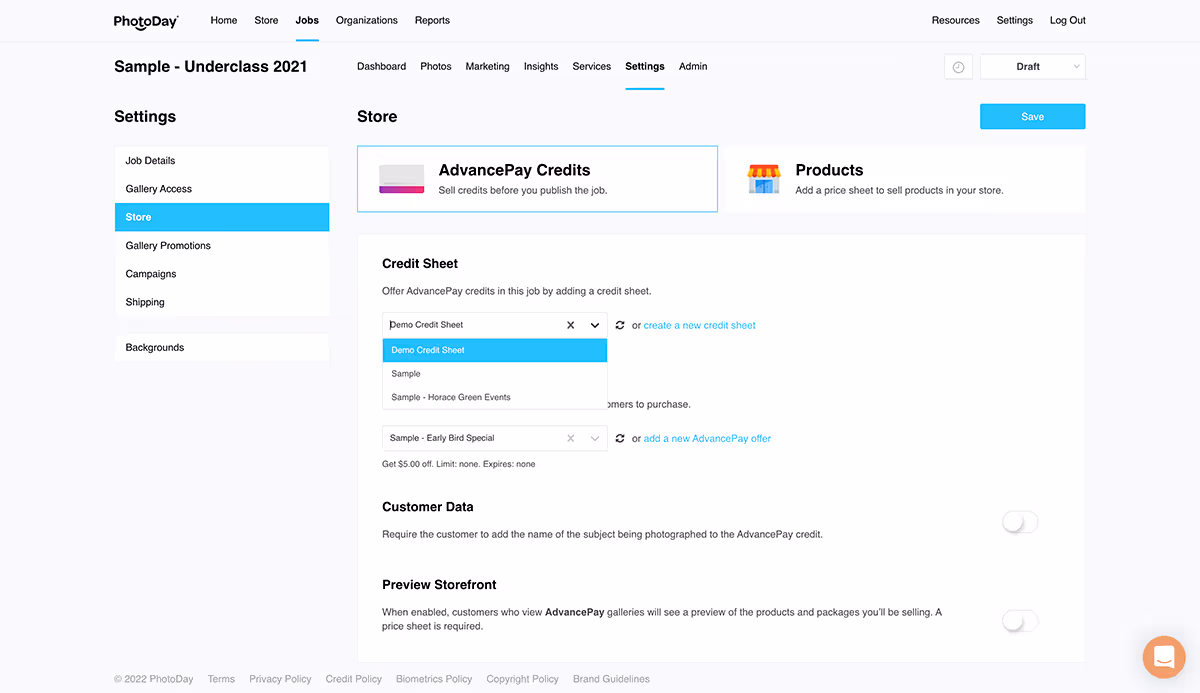The image size is (1200, 693).
Task: Click the Save button
Action: 1033,117
